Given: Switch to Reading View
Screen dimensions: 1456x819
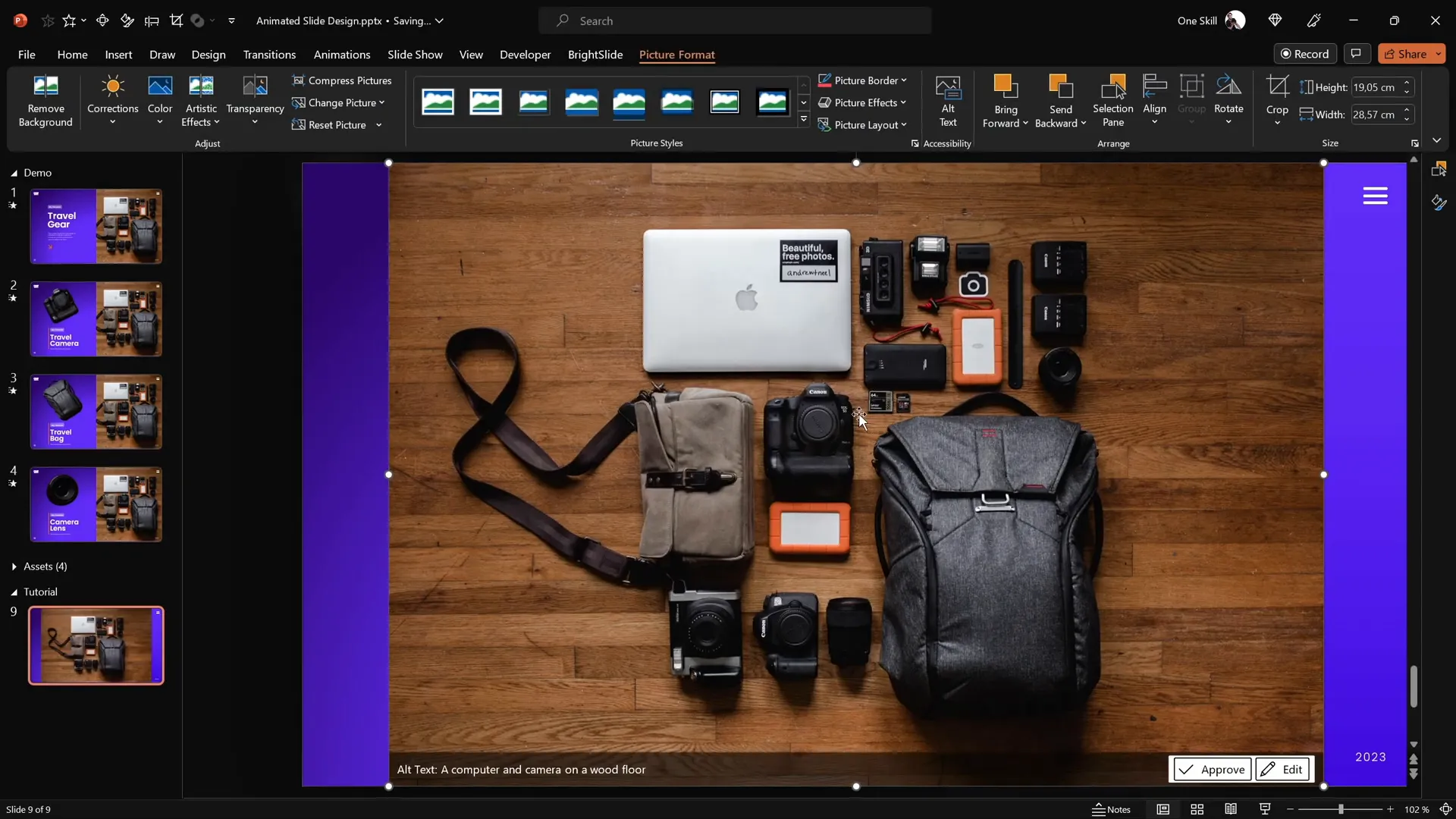Looking at the screenshot, I should [x=1230, y=809].
